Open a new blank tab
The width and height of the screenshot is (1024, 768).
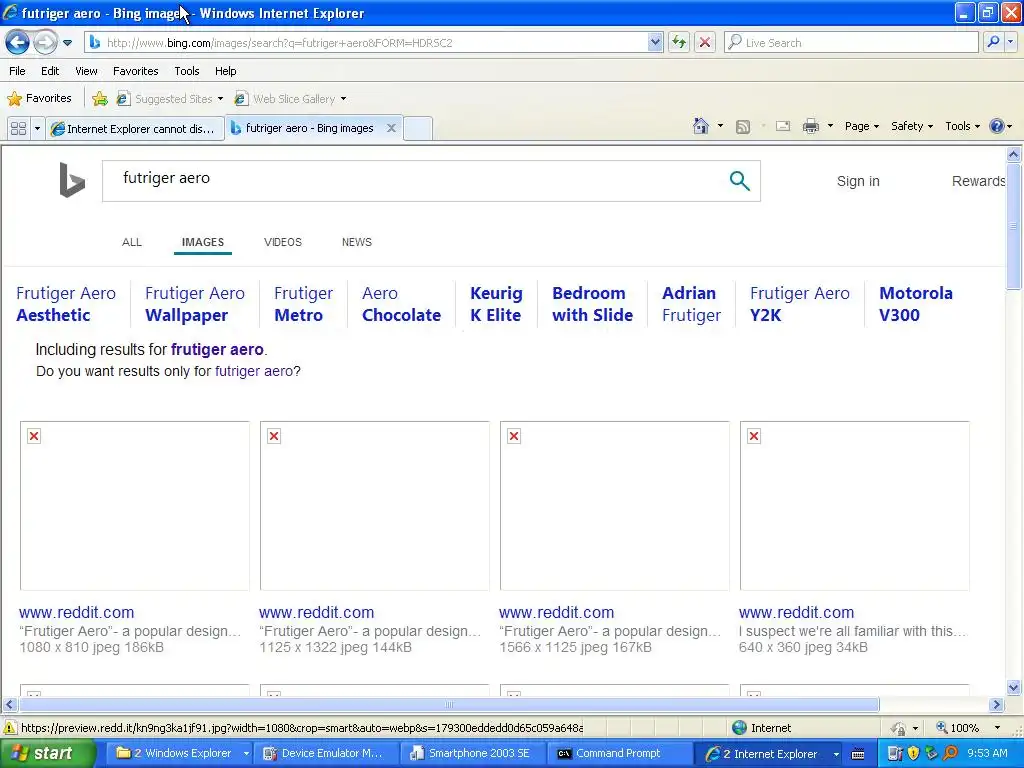[418, 128]
